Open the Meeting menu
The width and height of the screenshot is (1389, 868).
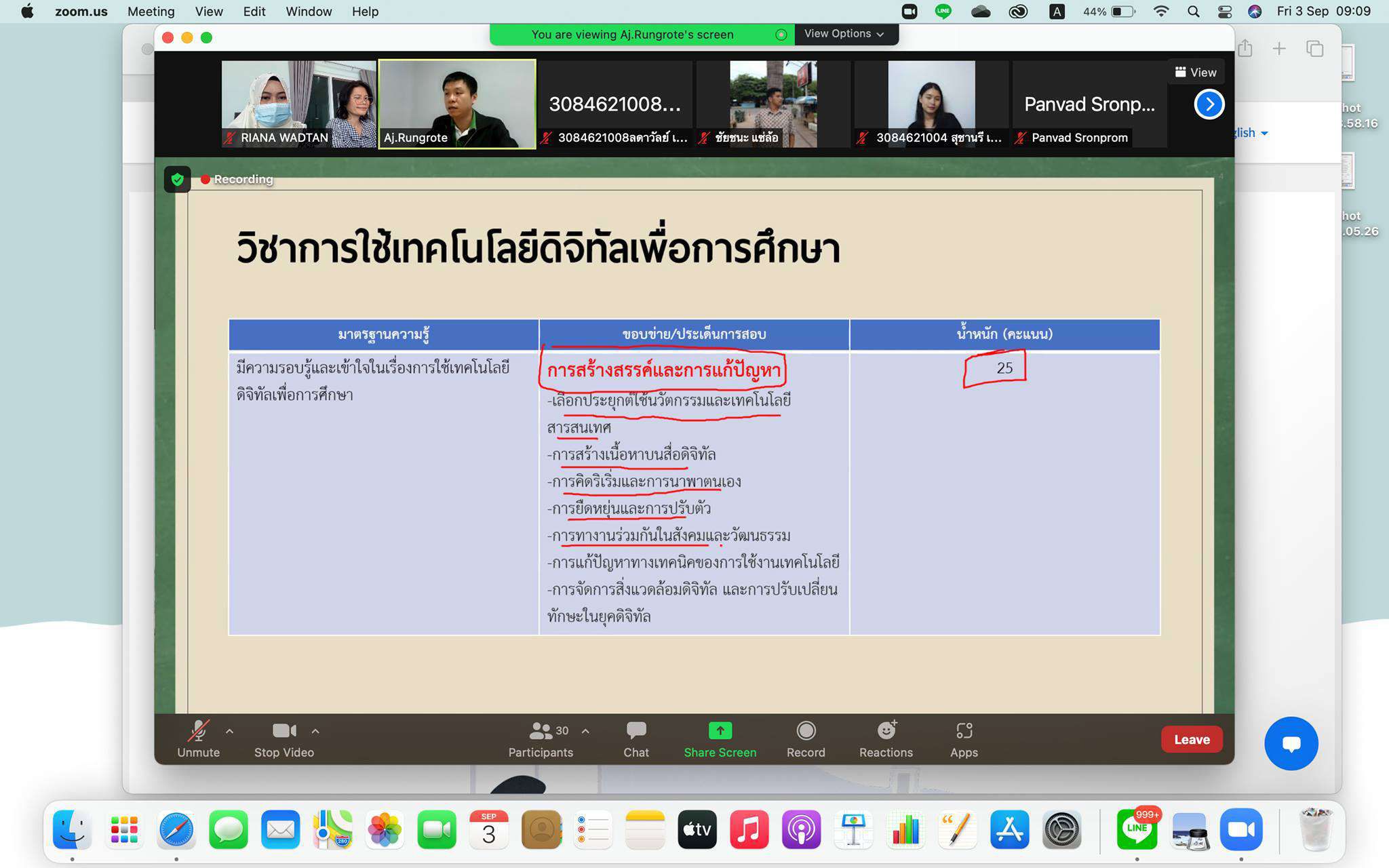[151, 12]
